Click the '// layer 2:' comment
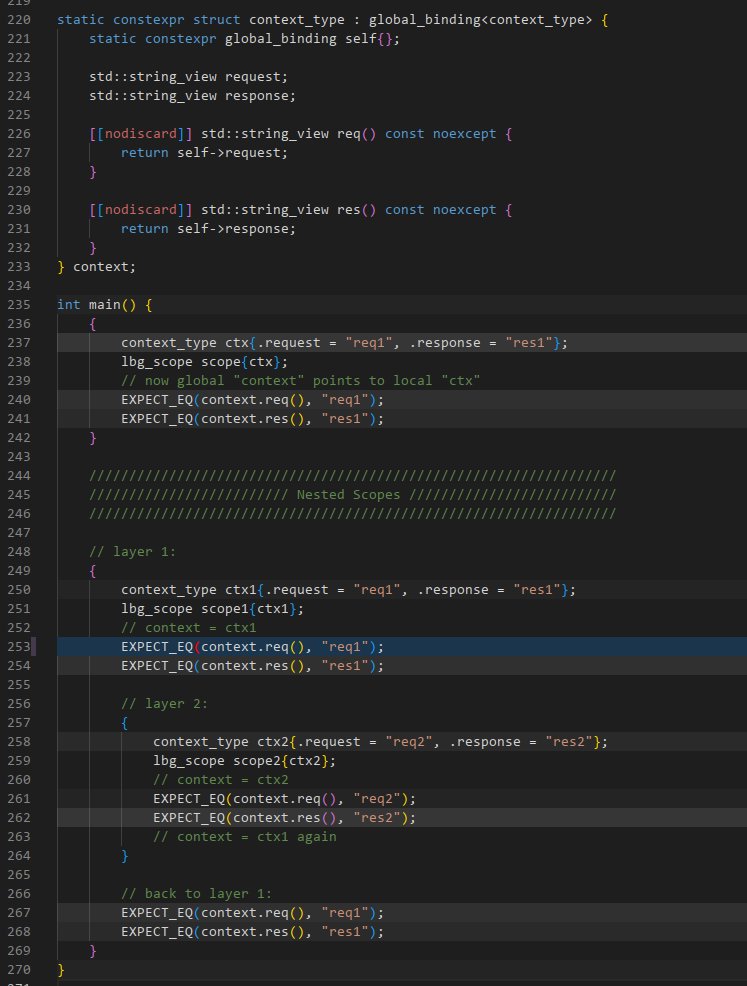747x986 pixels. pos(164,704)
